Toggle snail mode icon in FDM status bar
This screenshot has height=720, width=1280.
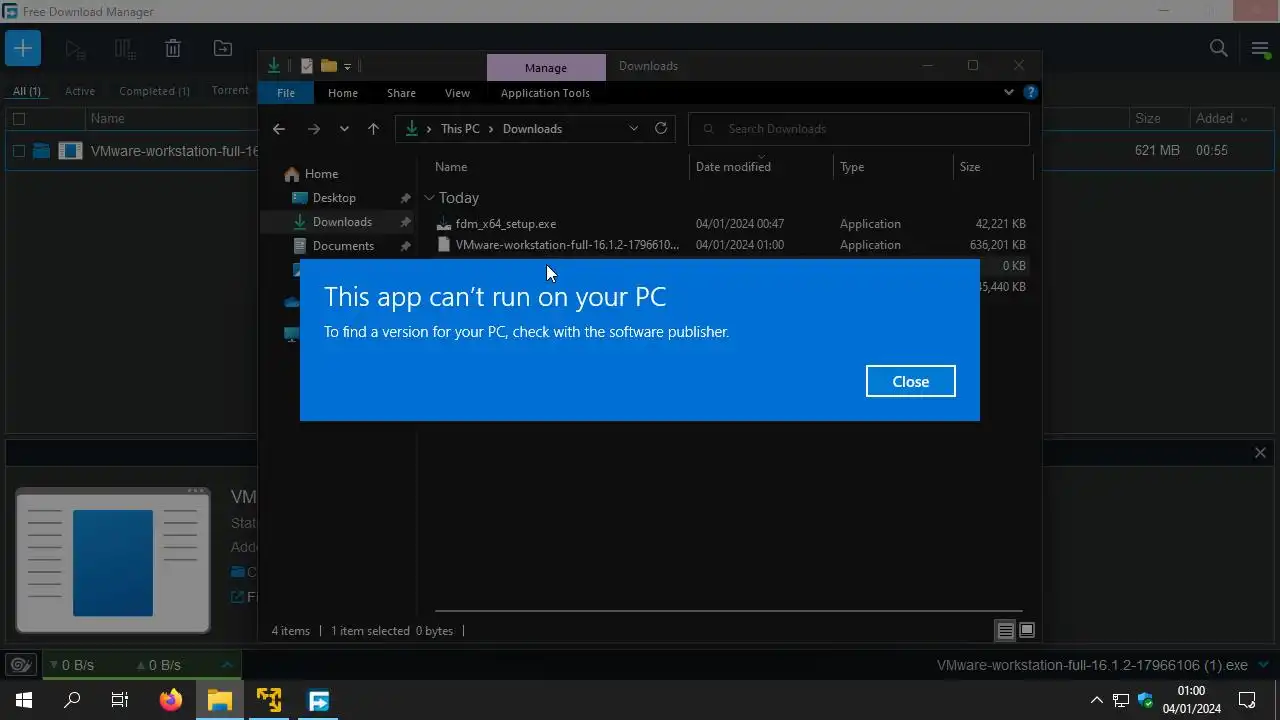coord(20,665)
